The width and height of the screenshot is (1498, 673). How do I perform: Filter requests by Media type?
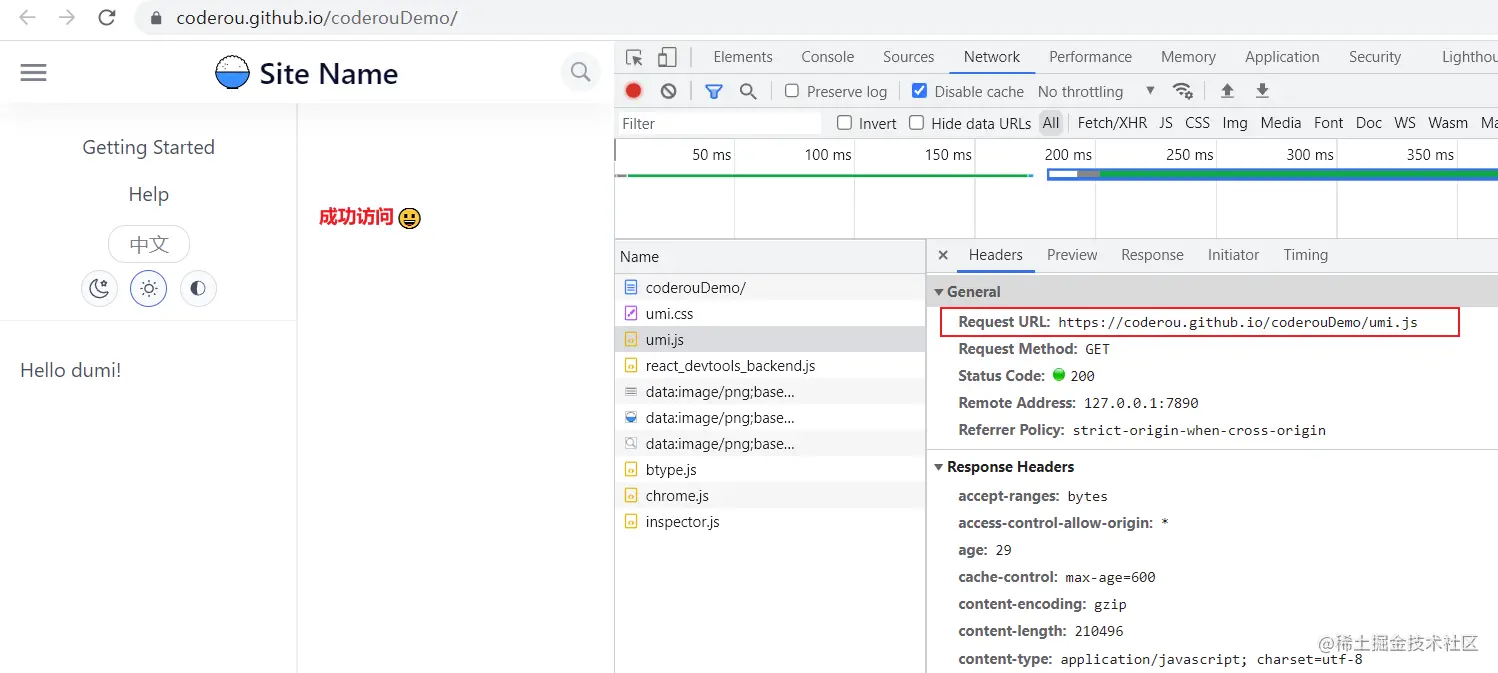(x=1281, y=123)
